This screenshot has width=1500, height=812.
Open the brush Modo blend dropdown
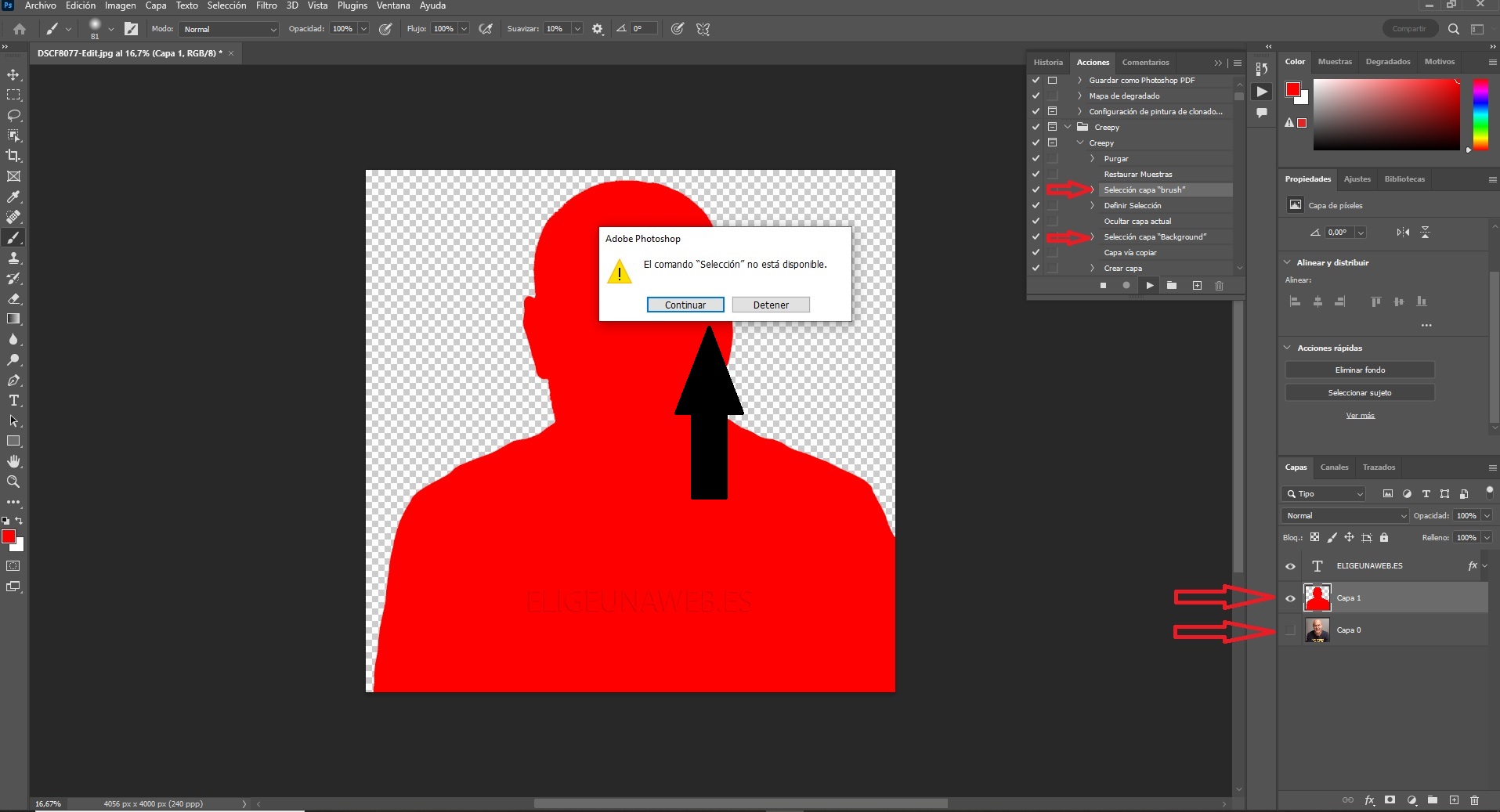230,29
